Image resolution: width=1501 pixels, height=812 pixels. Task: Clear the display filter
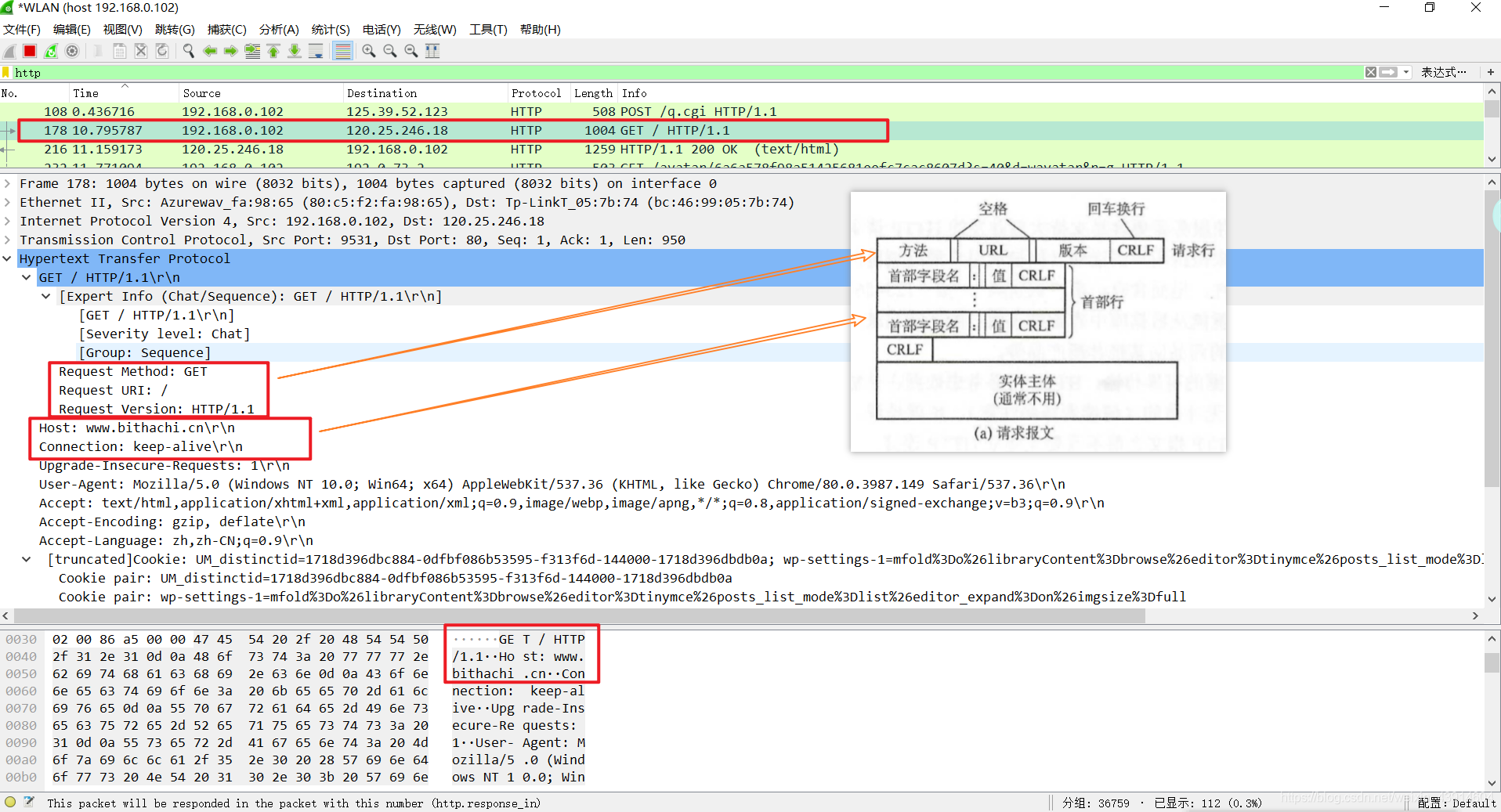[x=1371, y=72]
